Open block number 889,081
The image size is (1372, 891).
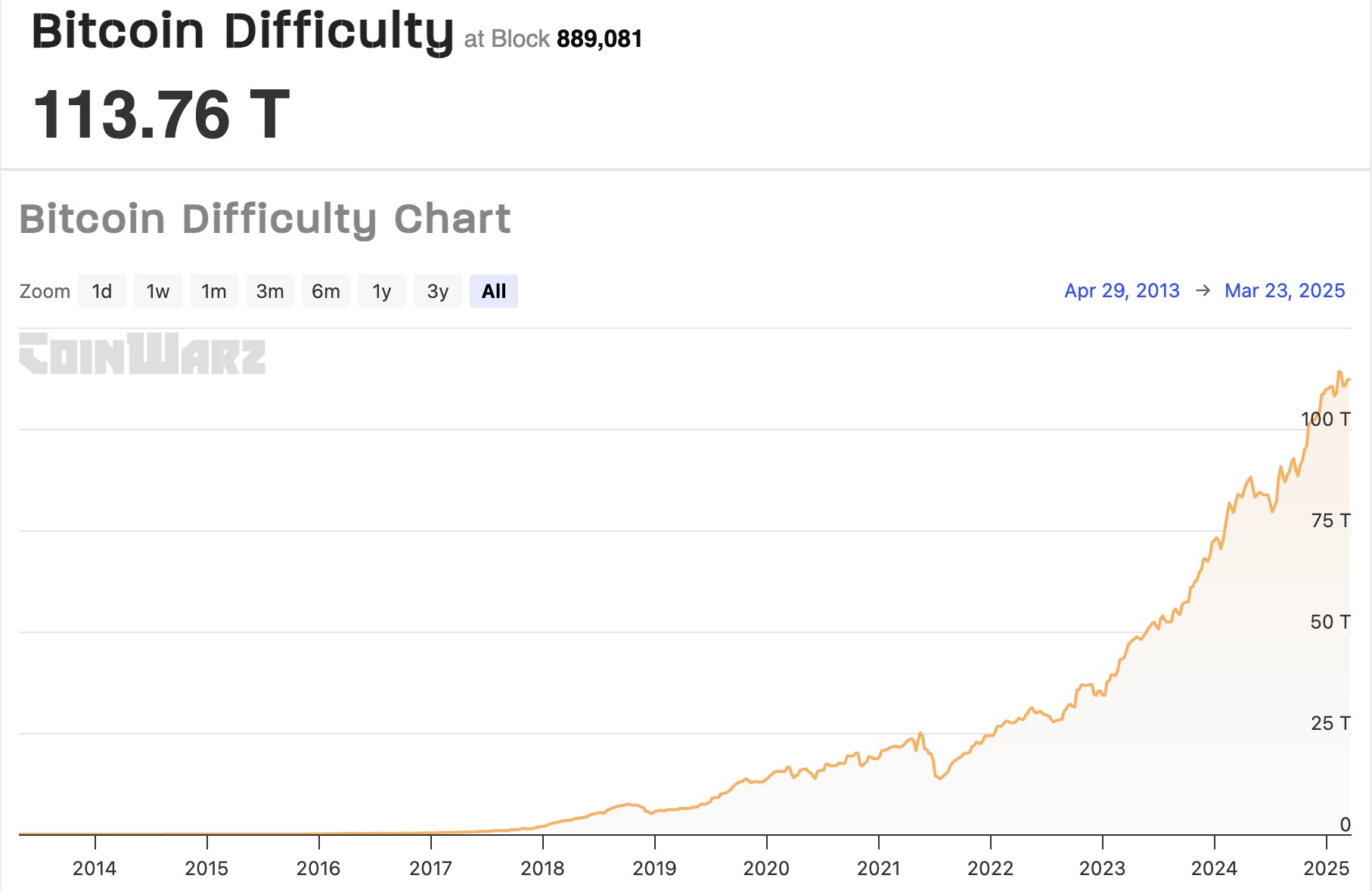point(600,39)
